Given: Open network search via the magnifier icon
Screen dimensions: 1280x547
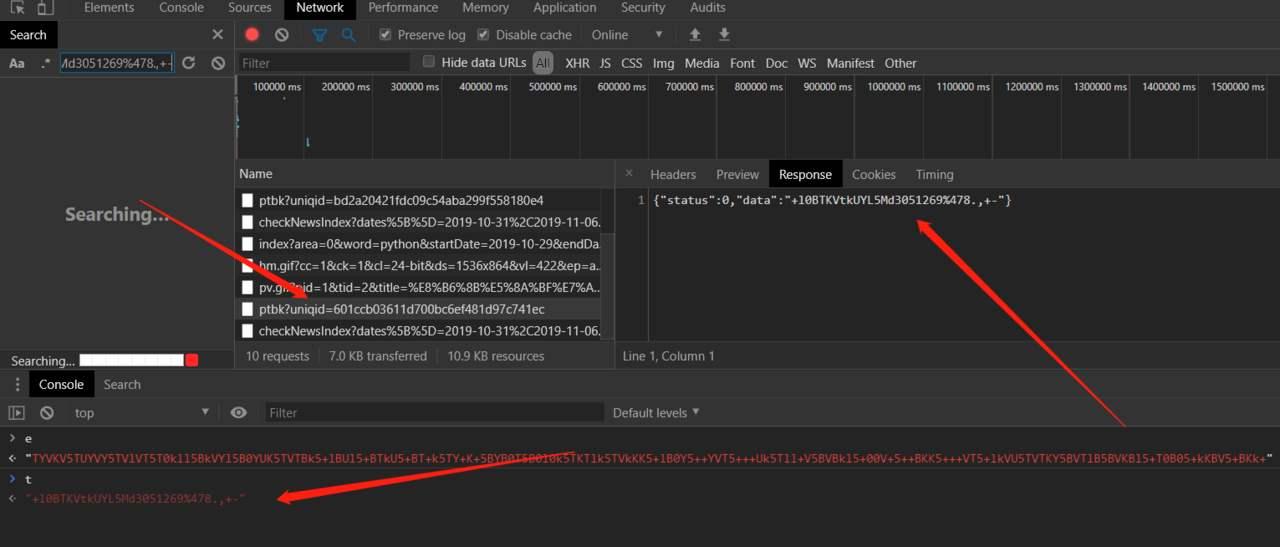Looking at the screenshot, I should [x=348, y=34].
